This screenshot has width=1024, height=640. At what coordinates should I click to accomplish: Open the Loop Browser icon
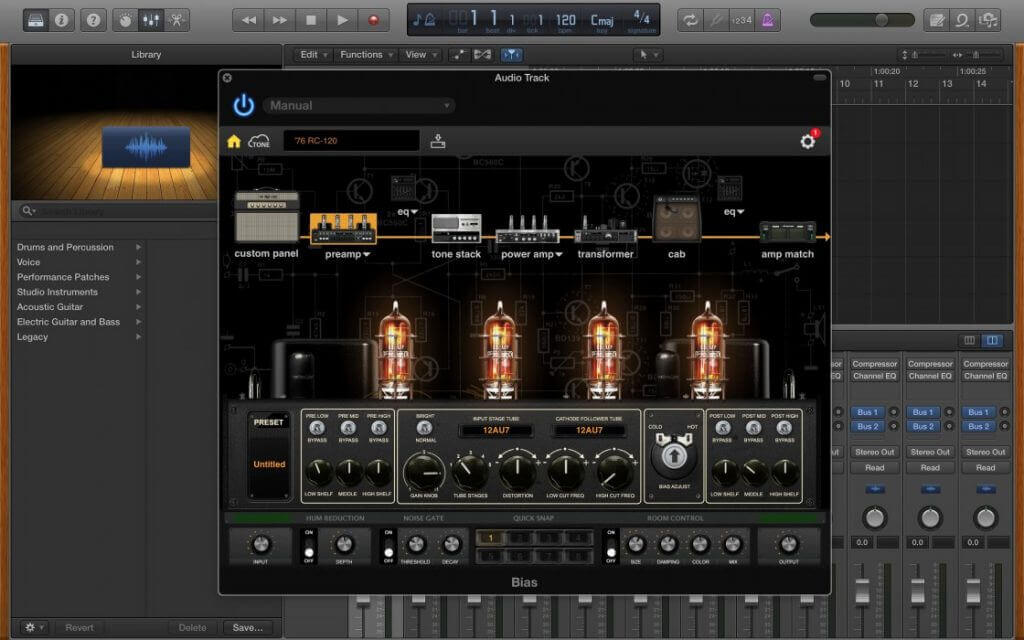pos(962,20)
